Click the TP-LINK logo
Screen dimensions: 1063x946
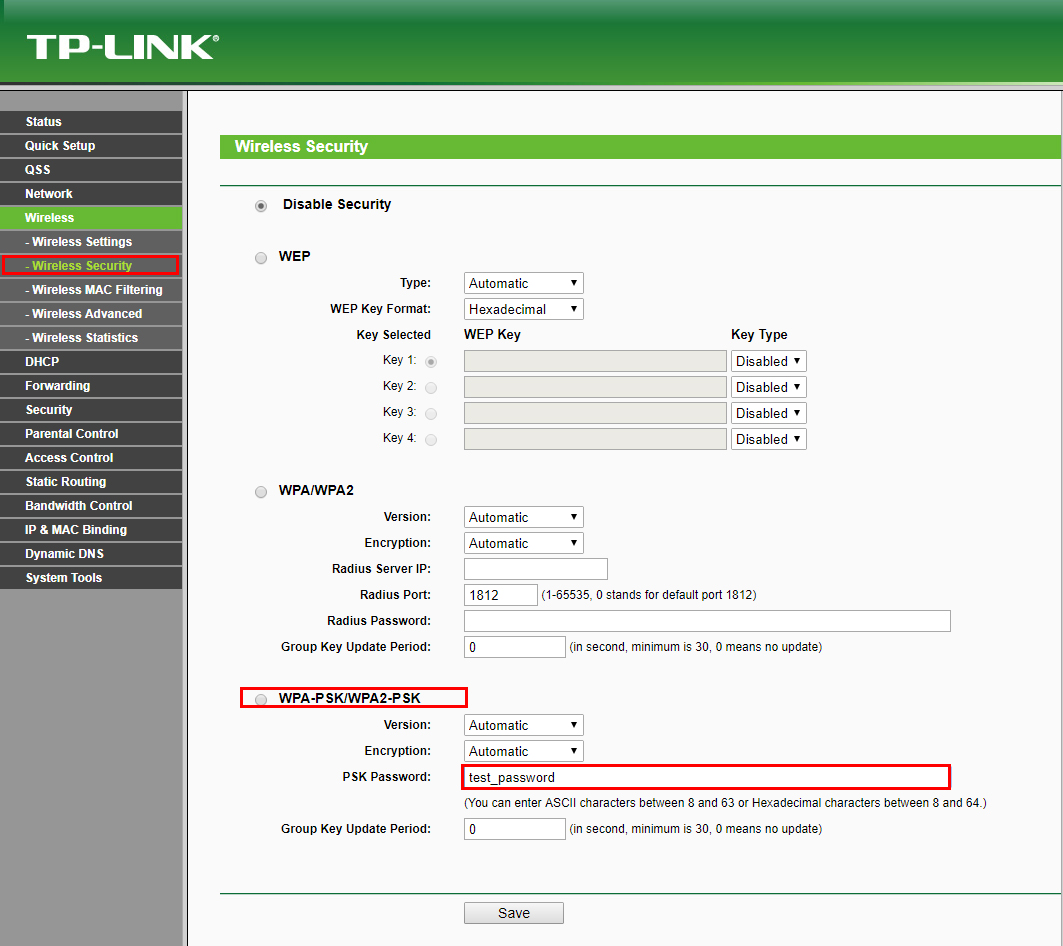[121, 47]
